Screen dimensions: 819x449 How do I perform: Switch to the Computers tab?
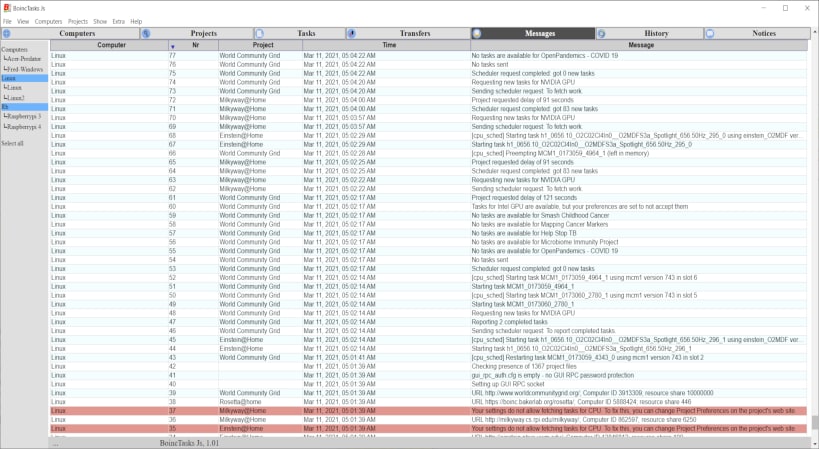pos(70,33)
